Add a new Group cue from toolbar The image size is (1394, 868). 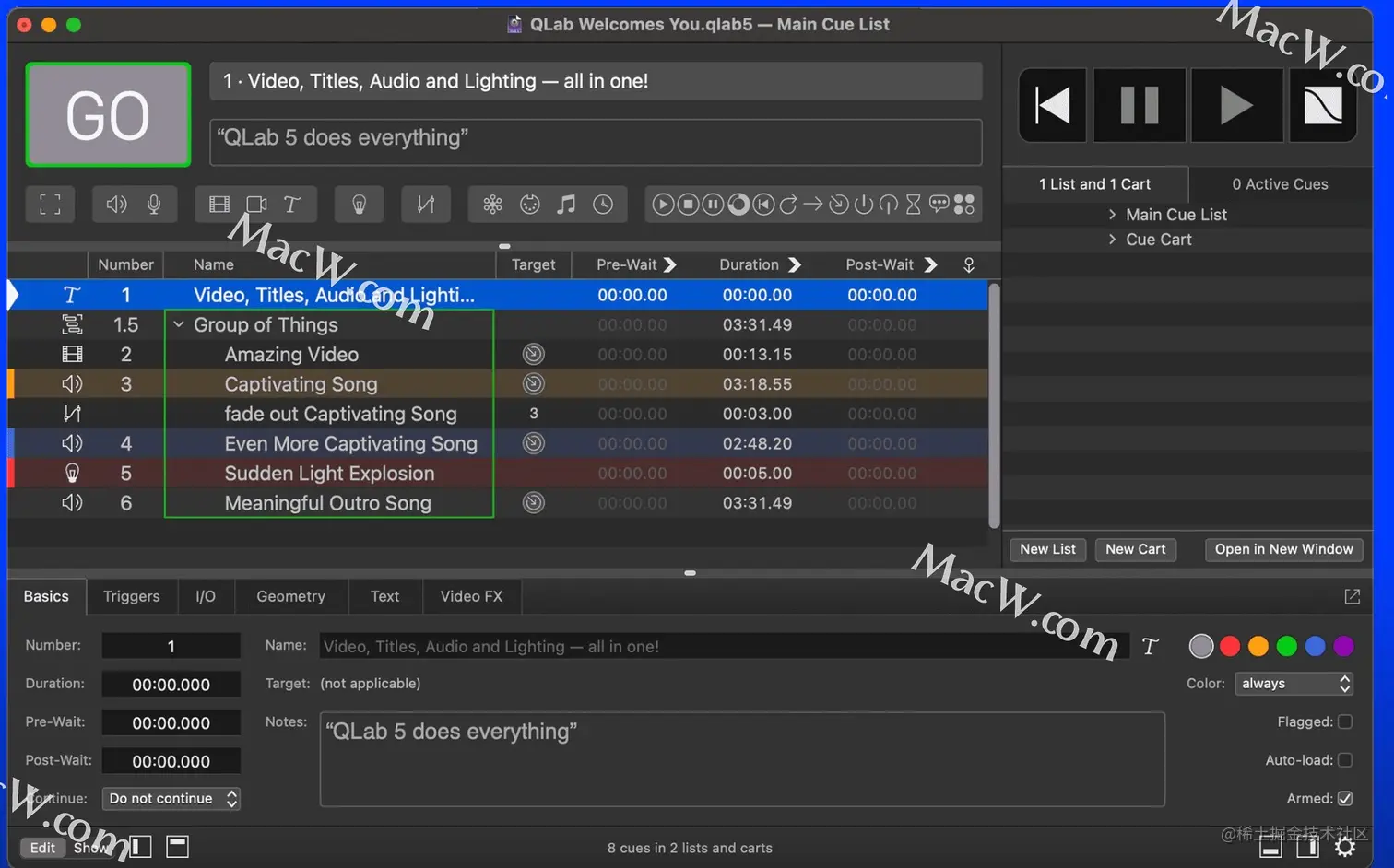coord(50,205)
